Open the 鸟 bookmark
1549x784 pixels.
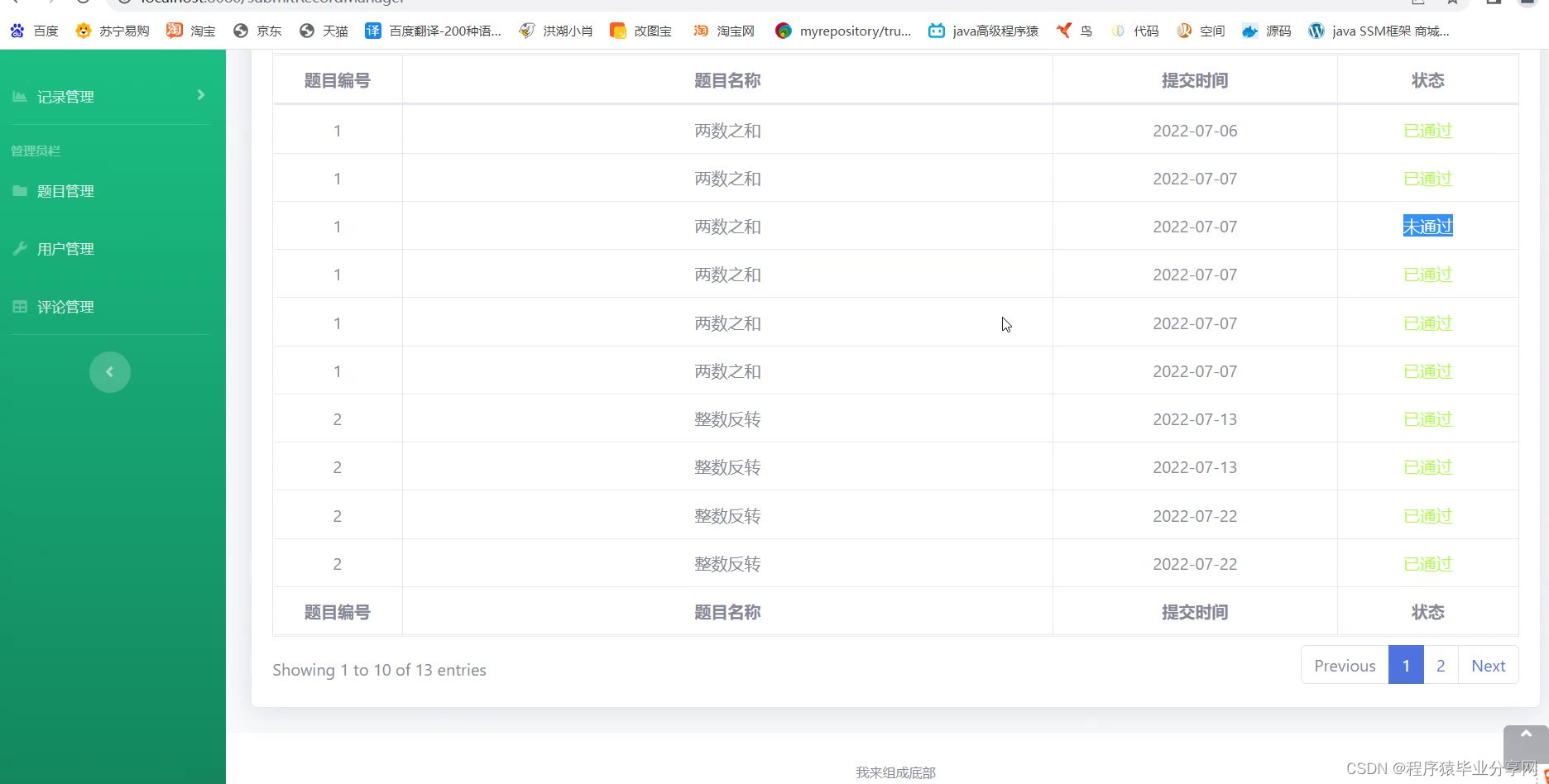click(1074, 31)
